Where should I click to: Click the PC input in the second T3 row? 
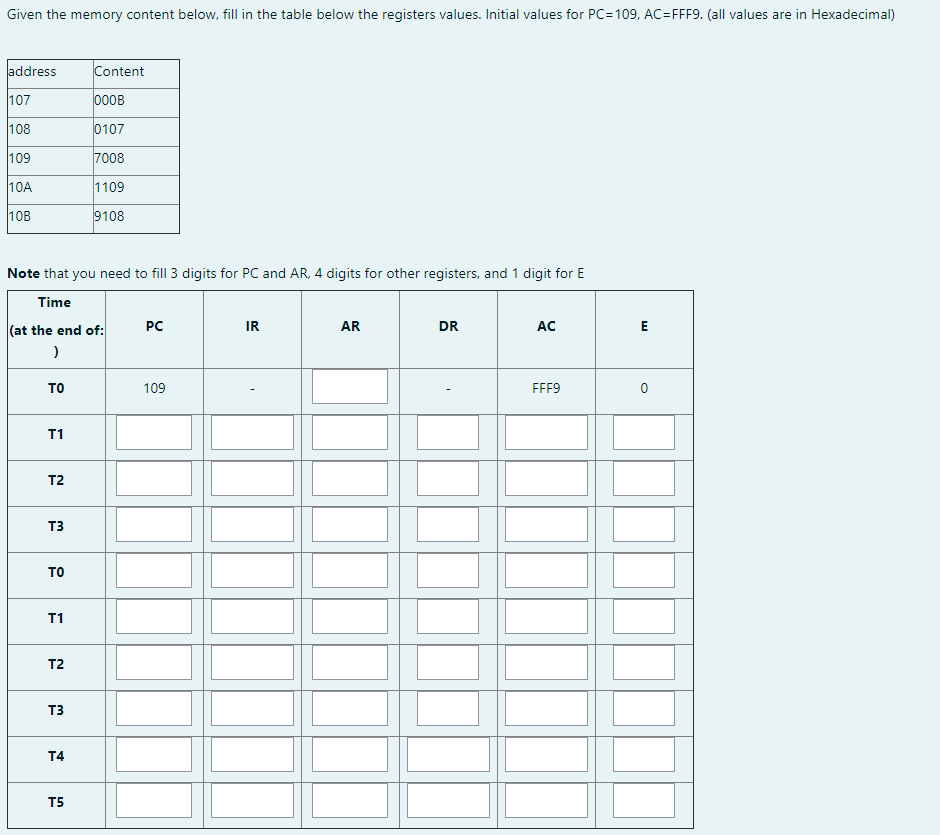pyautogui.click(x=154, y=709)
